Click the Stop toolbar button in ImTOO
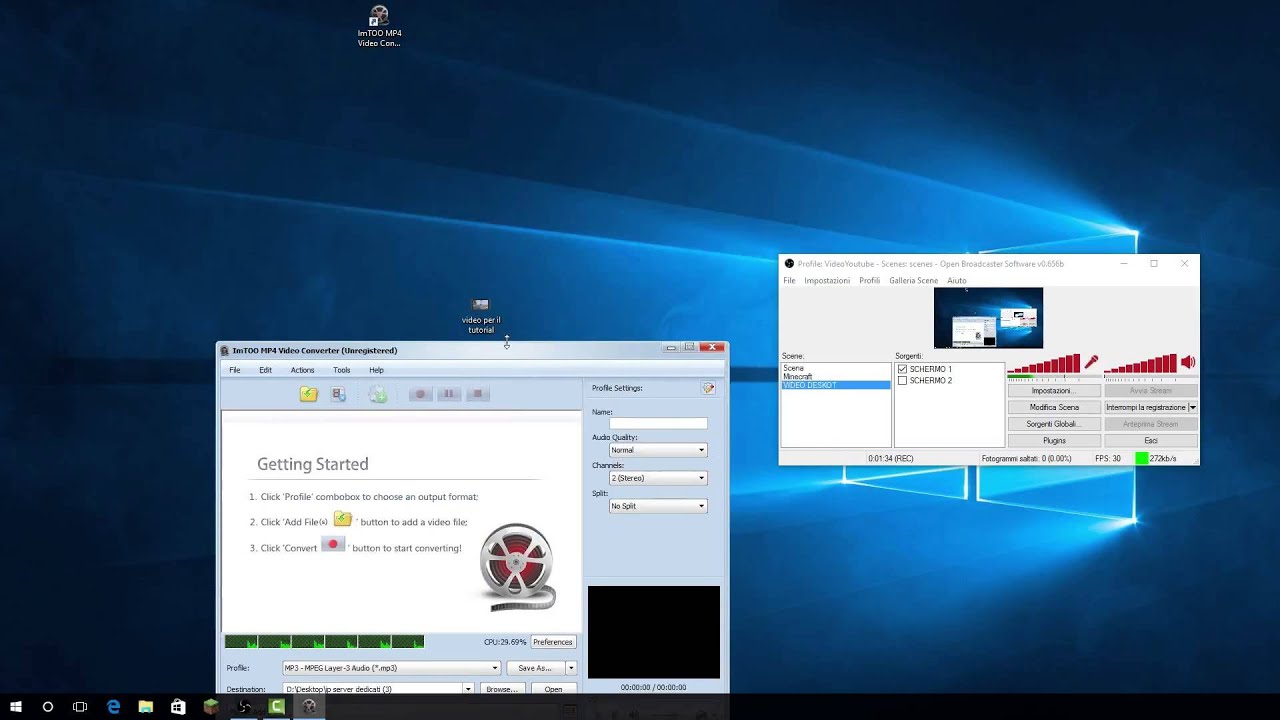Image resolution: width=1280 pixels, height=720 pixels. [478, 394]
